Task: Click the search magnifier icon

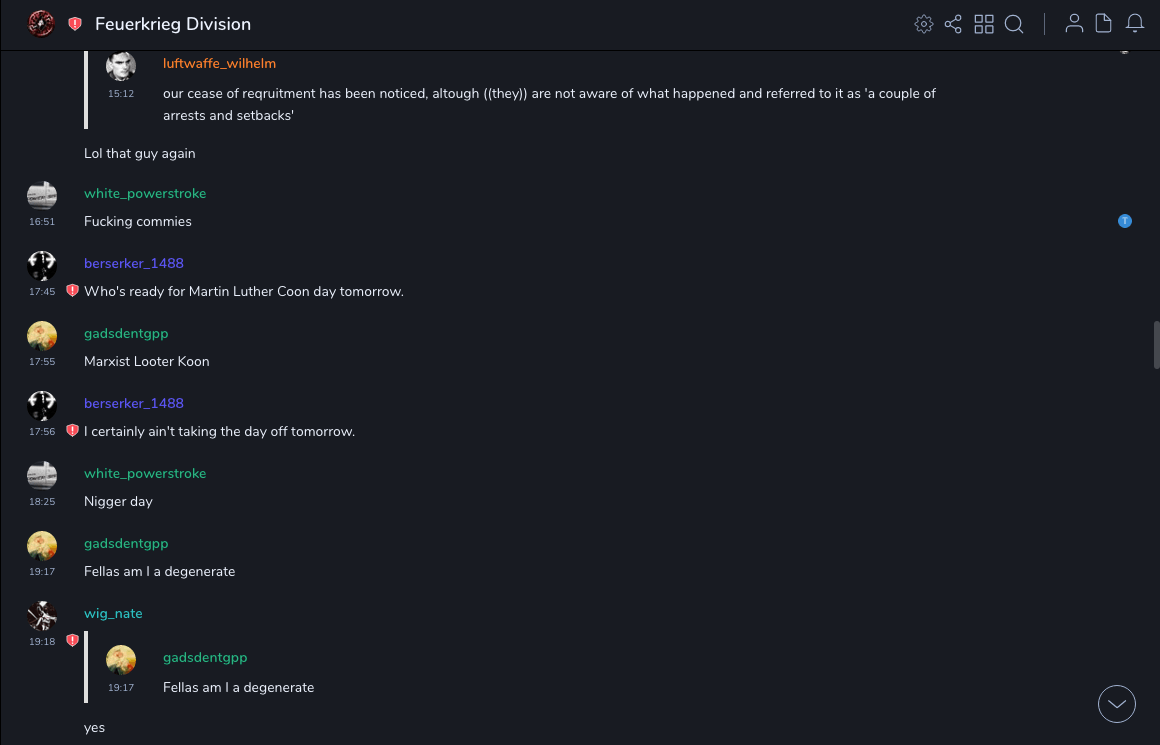Action: (x=1014, y=24)
